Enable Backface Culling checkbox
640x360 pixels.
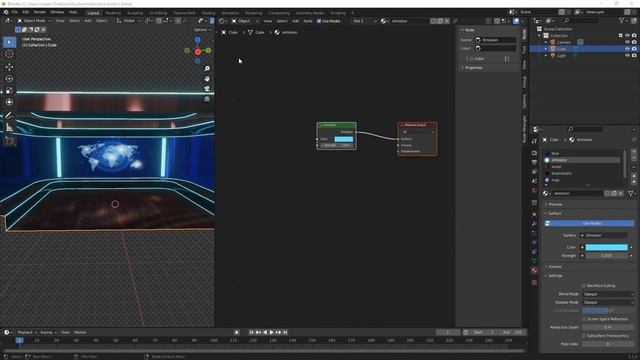click(x=584, y=286)
